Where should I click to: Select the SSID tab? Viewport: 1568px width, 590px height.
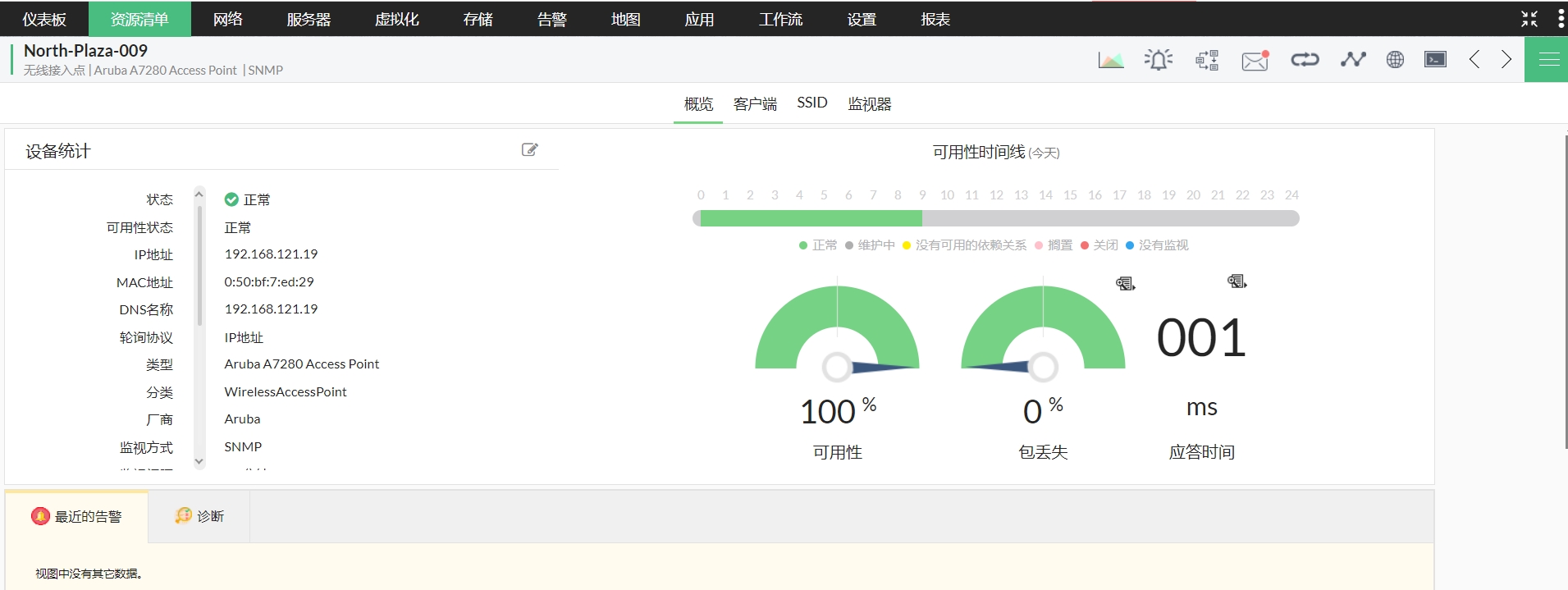811,103
